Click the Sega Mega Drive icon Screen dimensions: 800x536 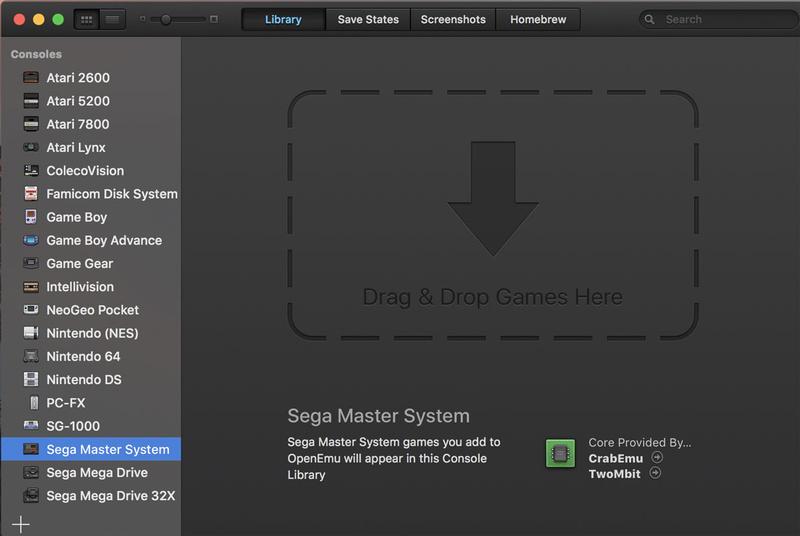31,472
